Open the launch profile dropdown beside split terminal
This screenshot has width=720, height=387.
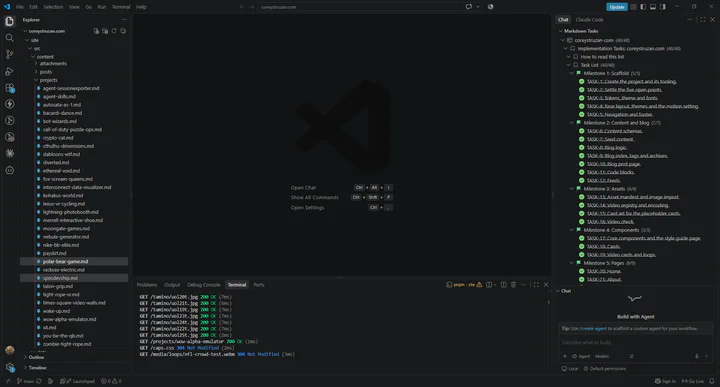point(495,285)
